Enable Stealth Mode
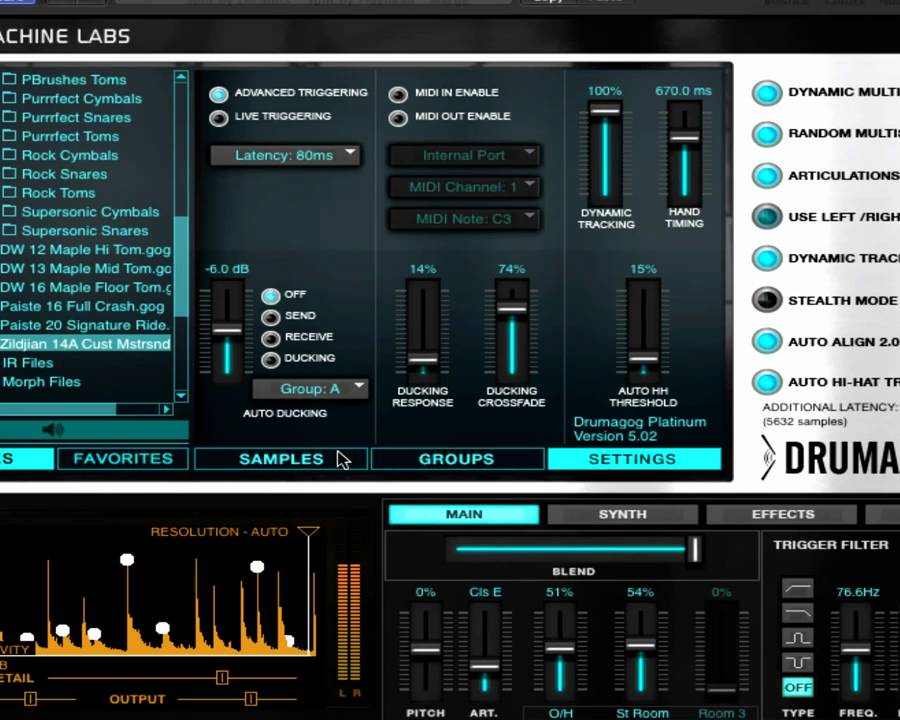The height and width of the screenshot is (720, 900). [x=767, y=300]
